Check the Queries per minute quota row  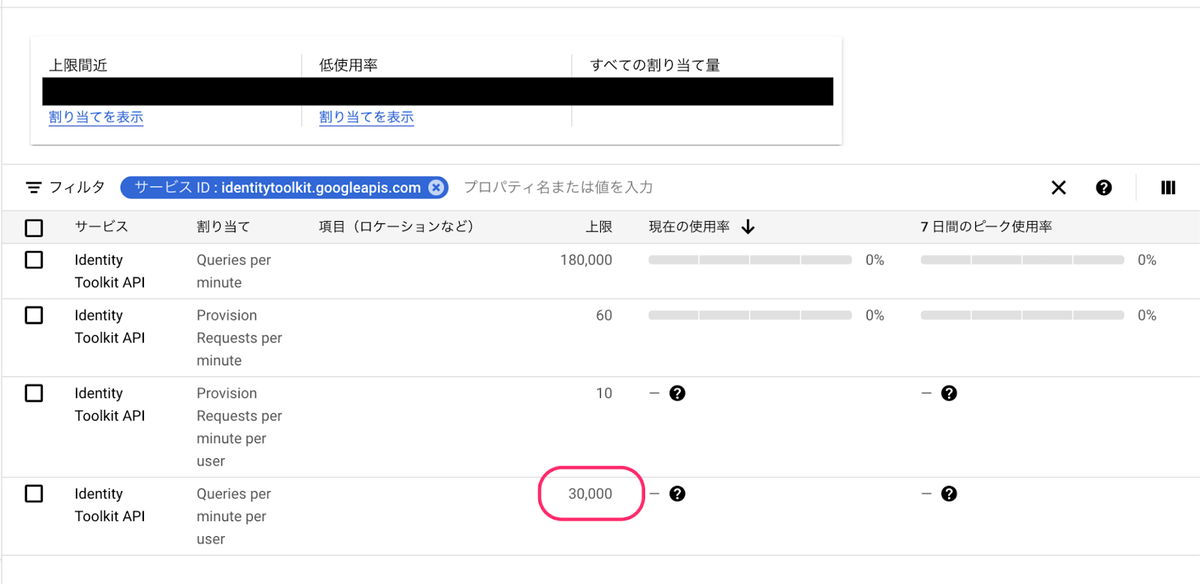coord(33,259)
